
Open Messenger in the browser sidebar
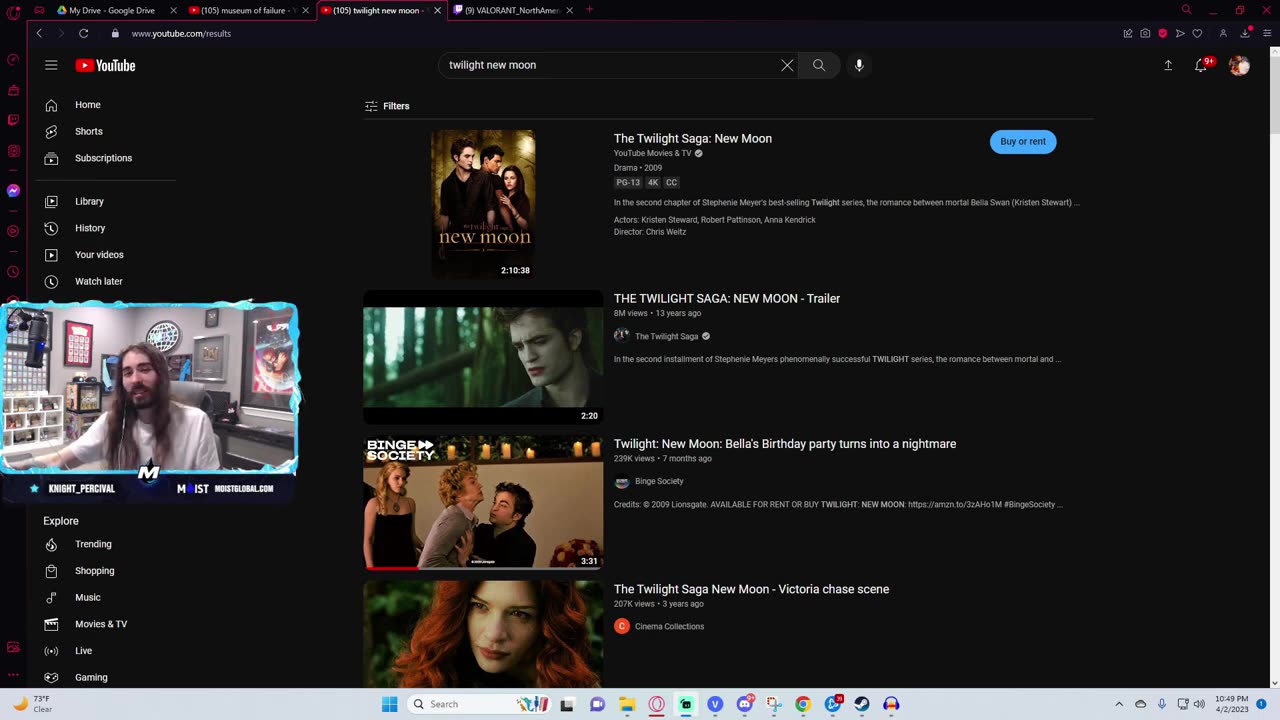[13, 190]
